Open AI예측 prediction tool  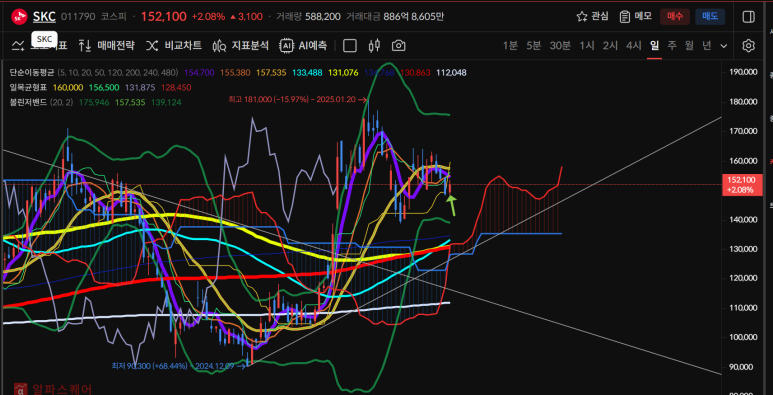coord(303,46)
